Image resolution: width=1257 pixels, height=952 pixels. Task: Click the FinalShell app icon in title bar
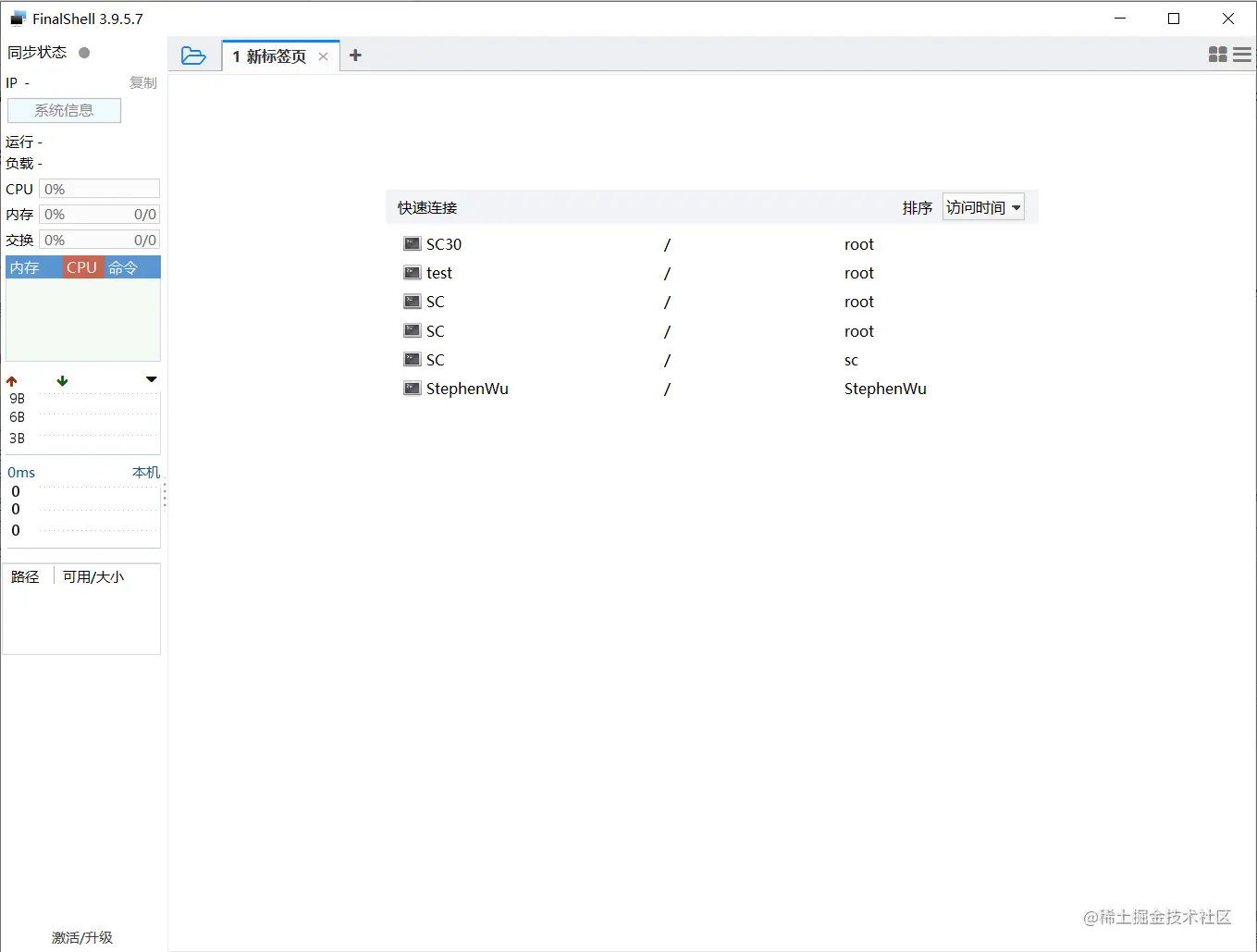18,19
